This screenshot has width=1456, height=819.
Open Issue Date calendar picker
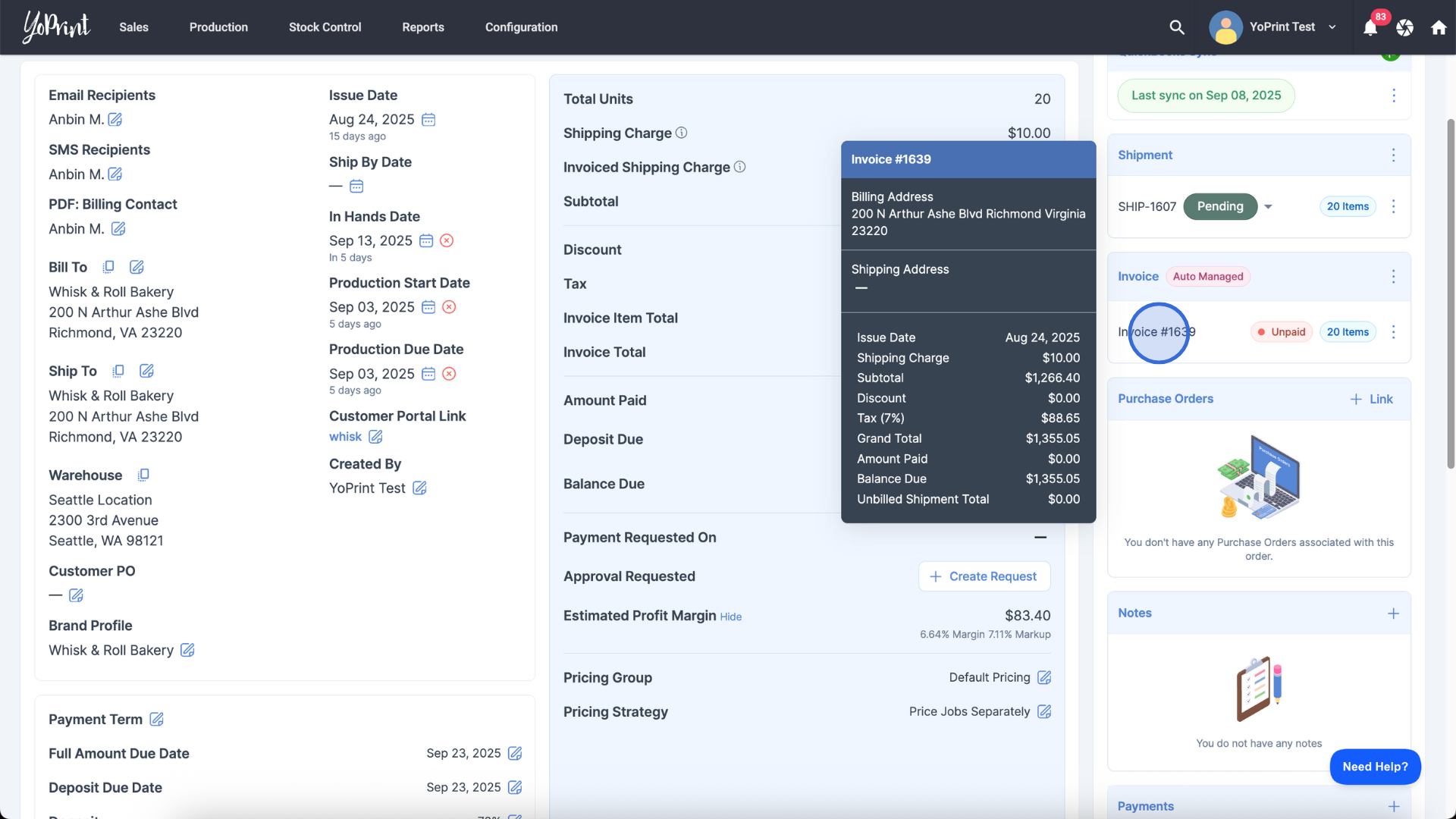428,120
